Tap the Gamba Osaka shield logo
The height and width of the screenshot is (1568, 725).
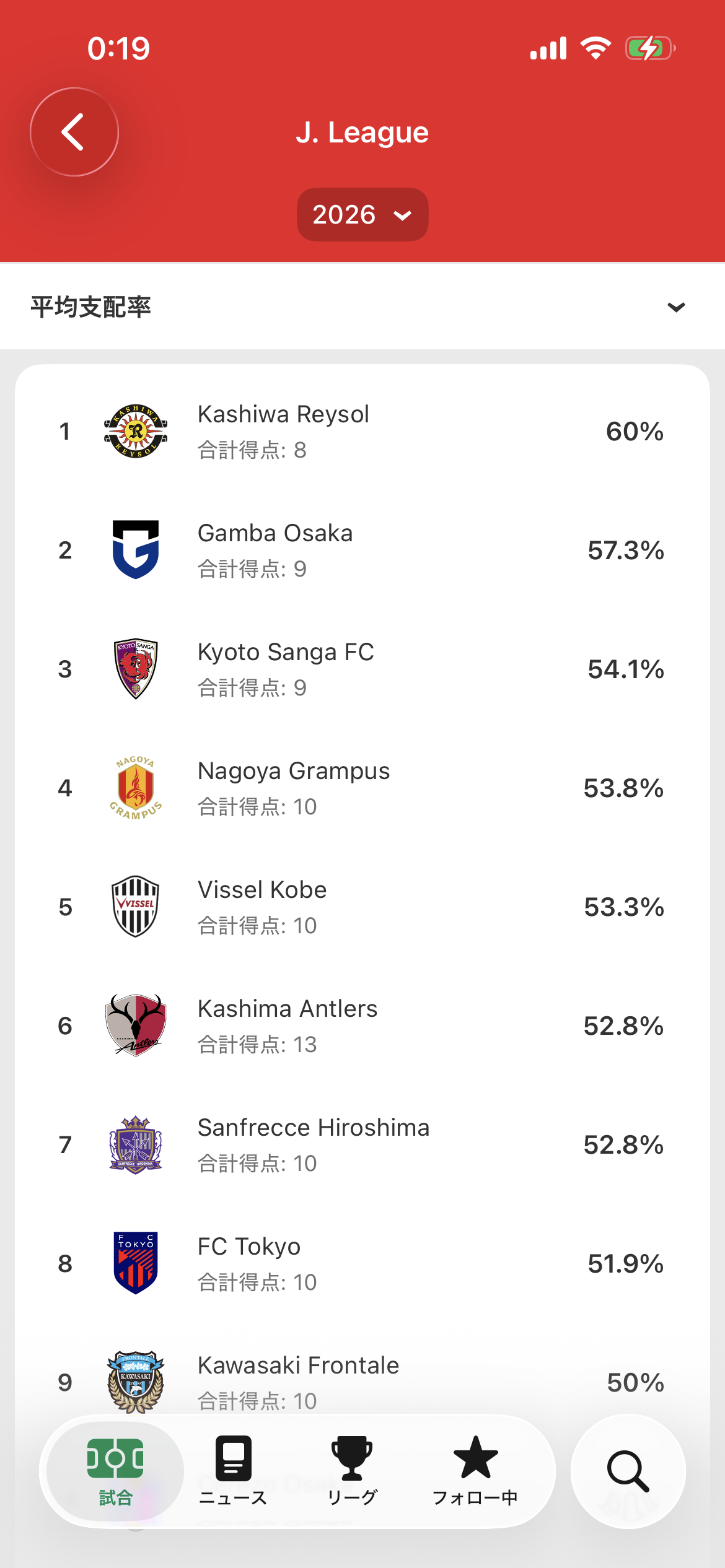pyautogui.click(x=136, y=550)
